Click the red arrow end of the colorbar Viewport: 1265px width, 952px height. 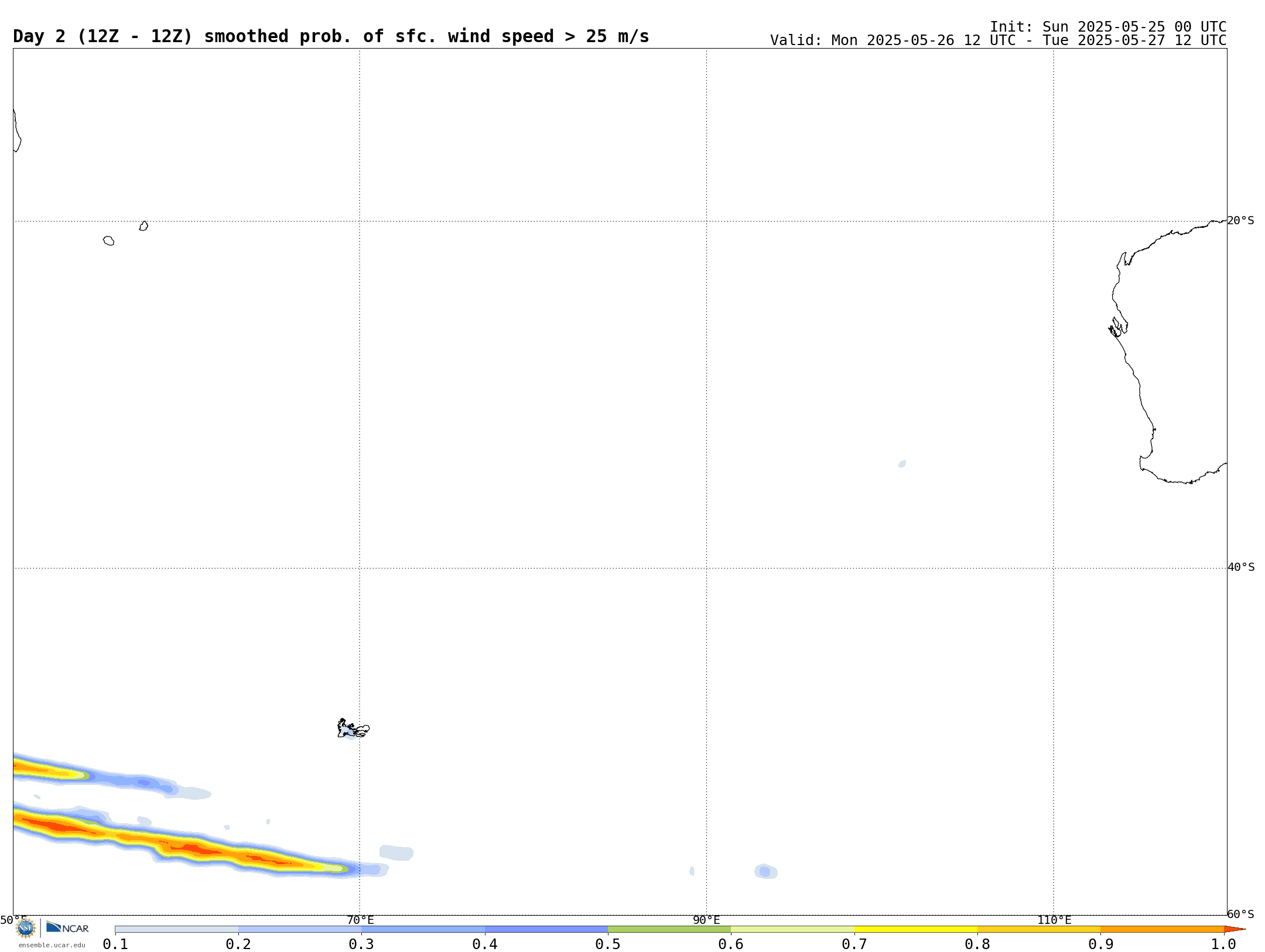click(x=1235, y=929)
